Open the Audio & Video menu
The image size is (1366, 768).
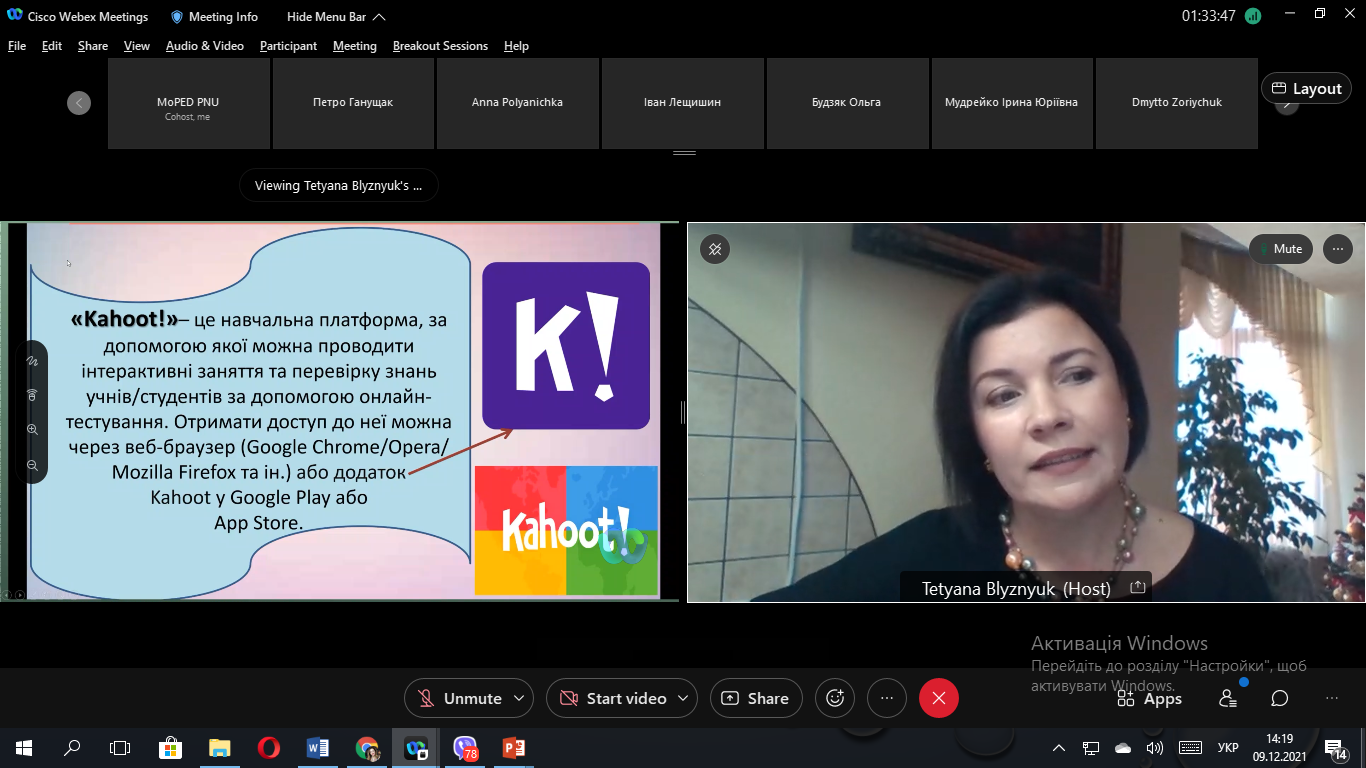[x=204, y=46]
